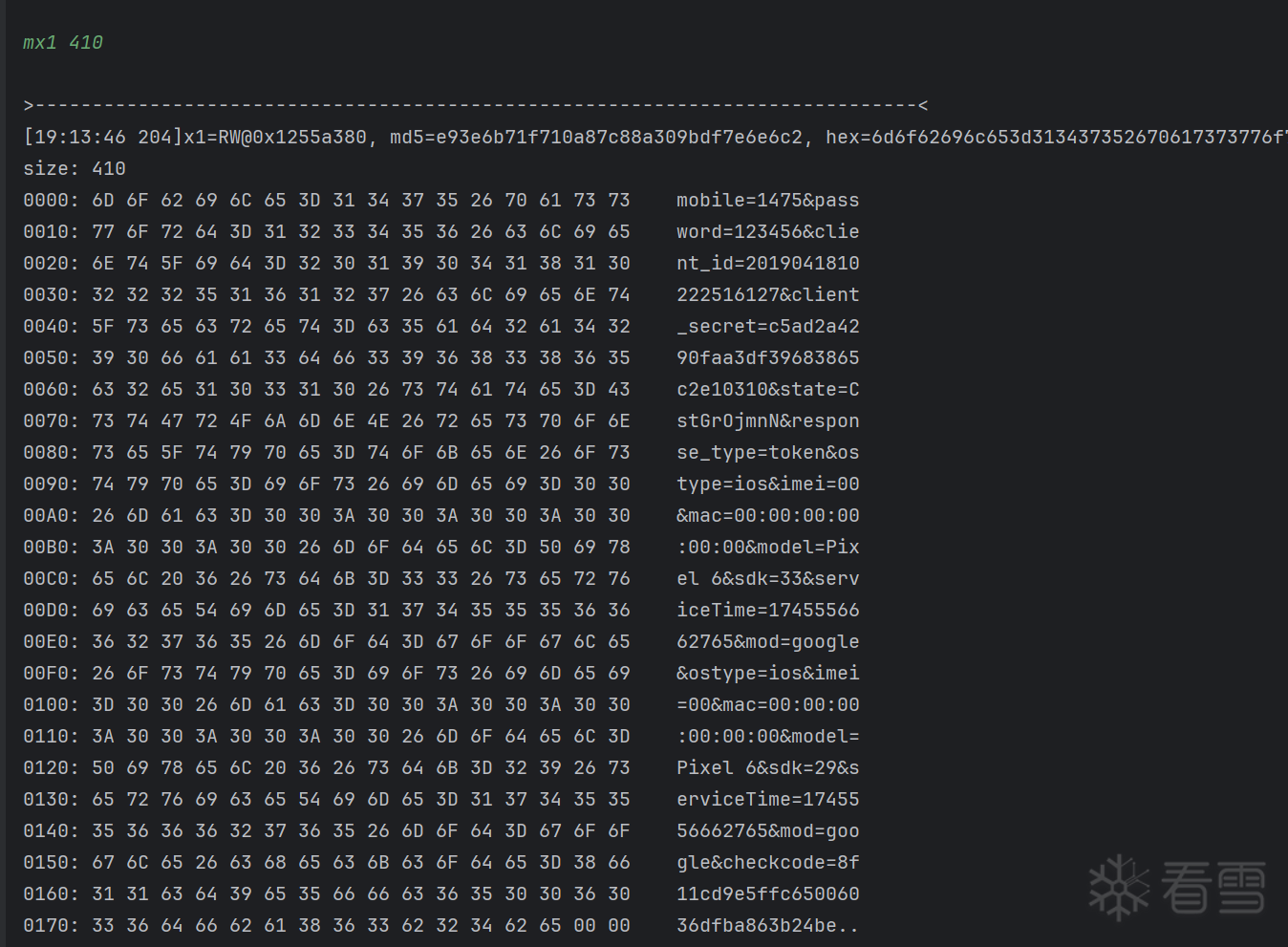Screen dimensions: 1288x947
Task: Click the ASCII text "el 6&sdk=33&serv"
Action: point(768,578)
